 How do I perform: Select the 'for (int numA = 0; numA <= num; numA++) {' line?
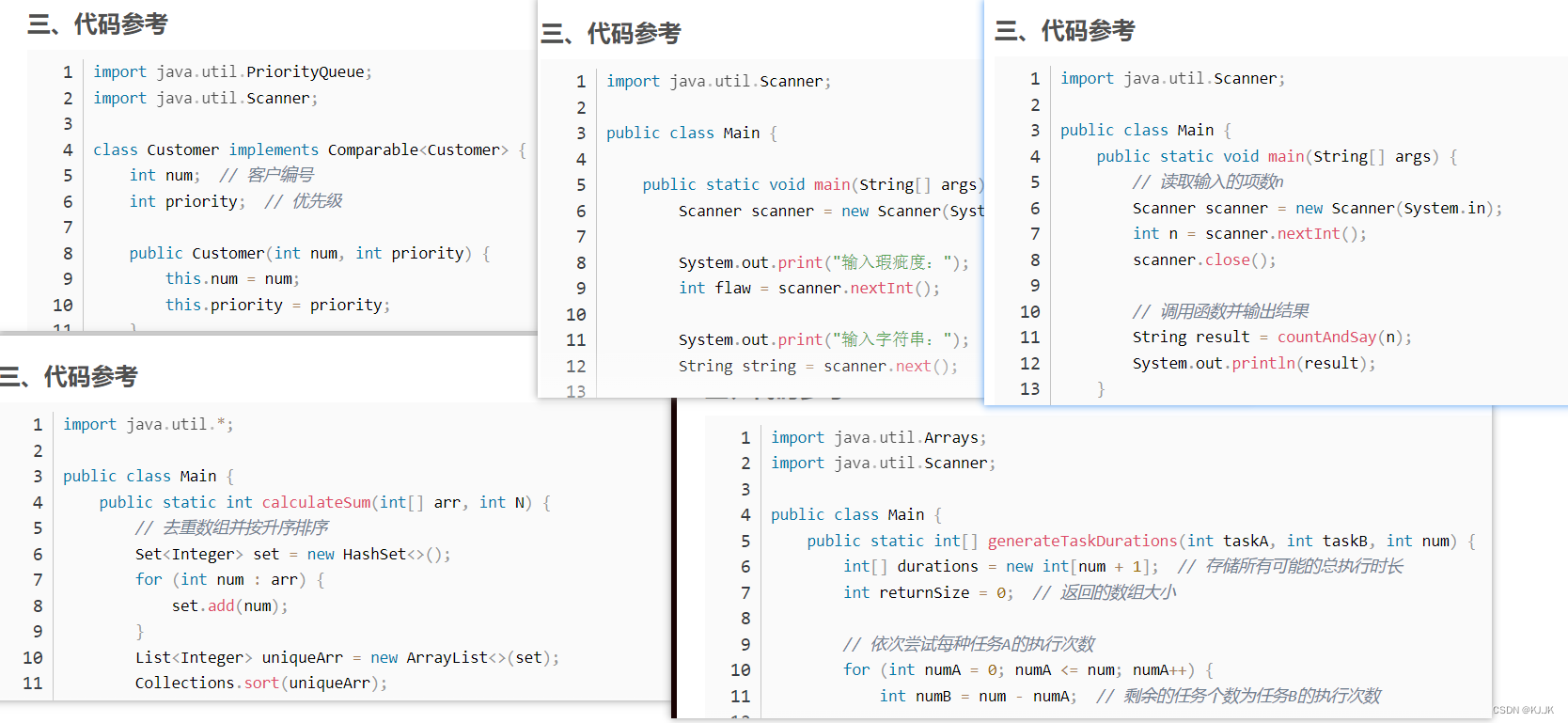pyautogui.click(x=1028, y=670)
